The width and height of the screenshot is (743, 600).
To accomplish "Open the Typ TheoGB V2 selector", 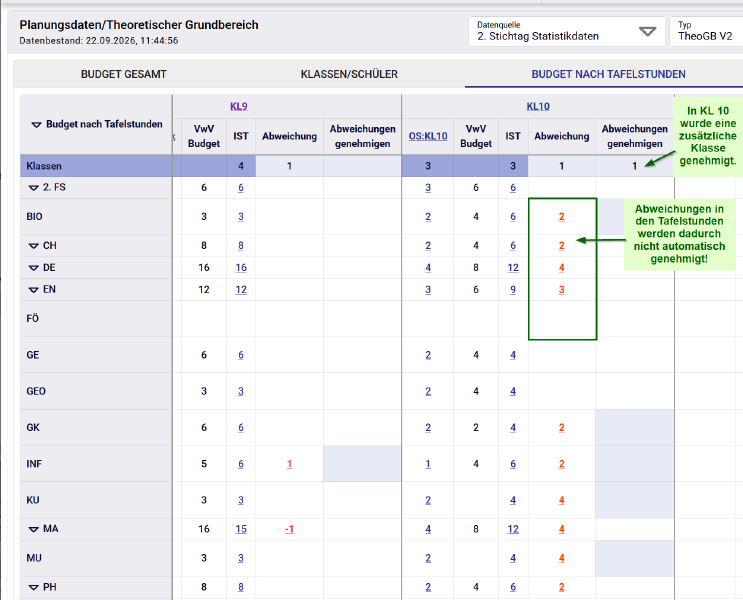I will [x=706, y=32].
